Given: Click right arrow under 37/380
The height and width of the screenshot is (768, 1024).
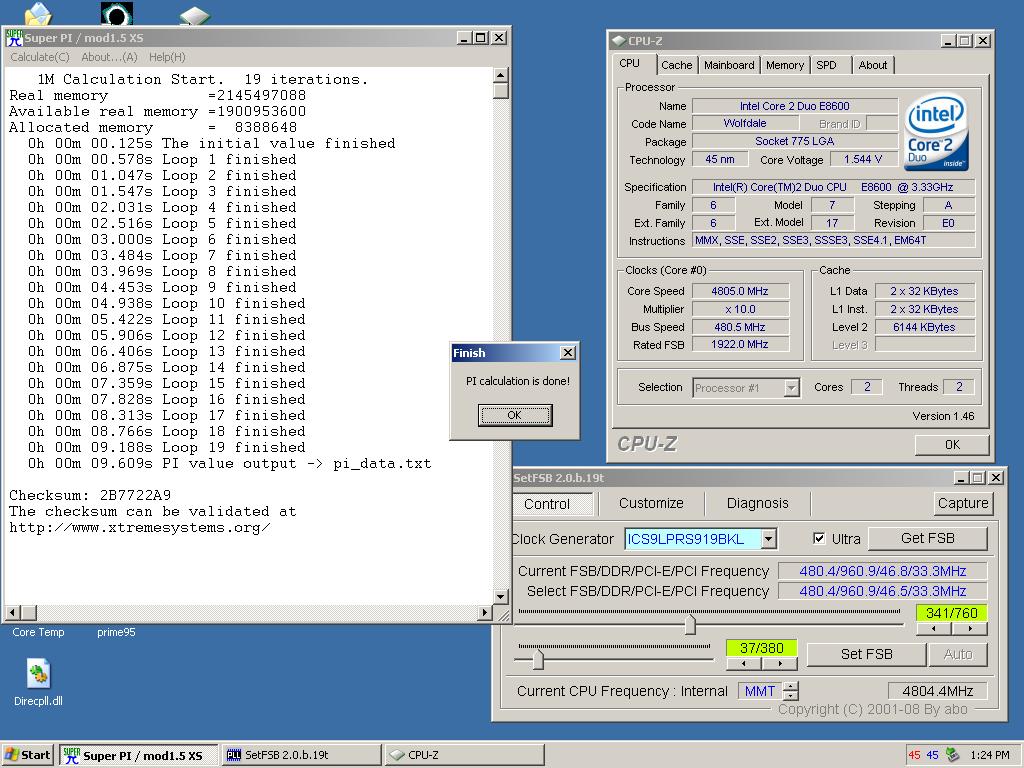Looking at the screenshot, I should 780,664.
